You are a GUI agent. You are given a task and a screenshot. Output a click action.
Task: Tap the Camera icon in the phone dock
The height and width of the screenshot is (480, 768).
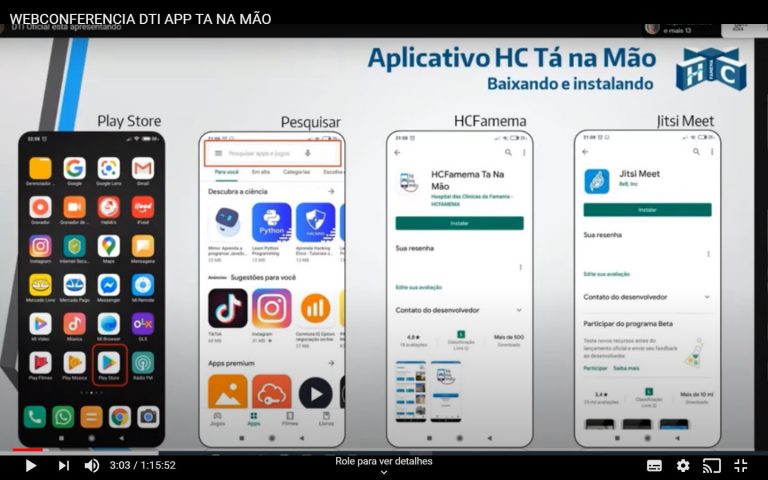coord(148,417)
